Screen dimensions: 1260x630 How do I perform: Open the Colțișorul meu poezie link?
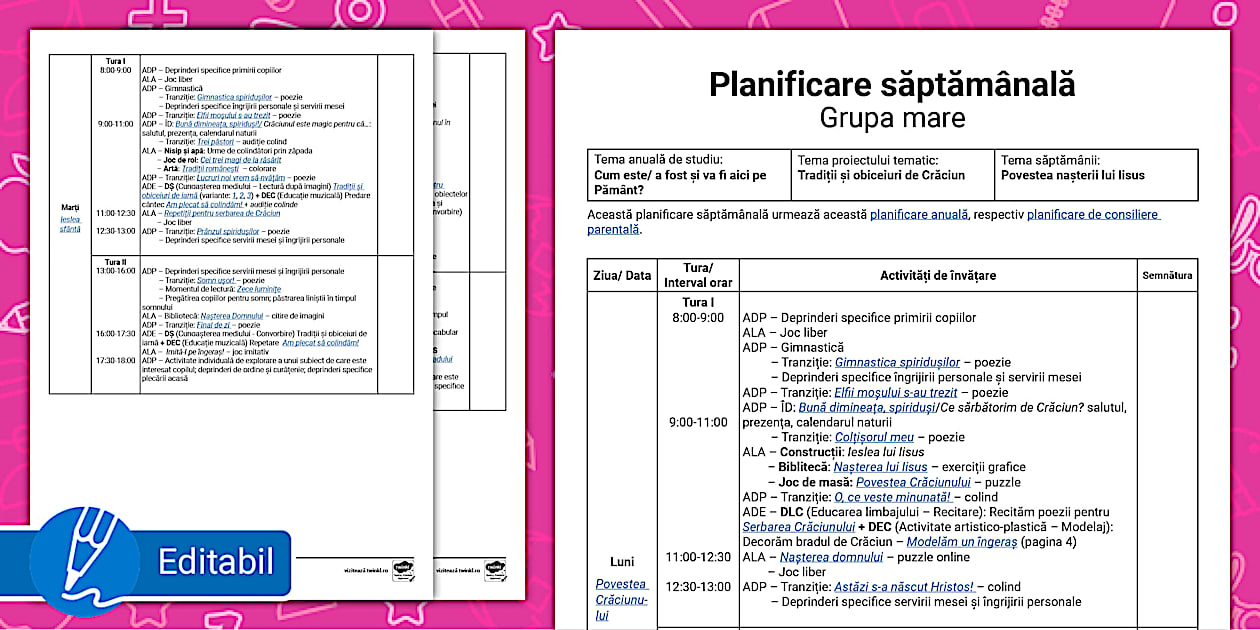[873, 437]
